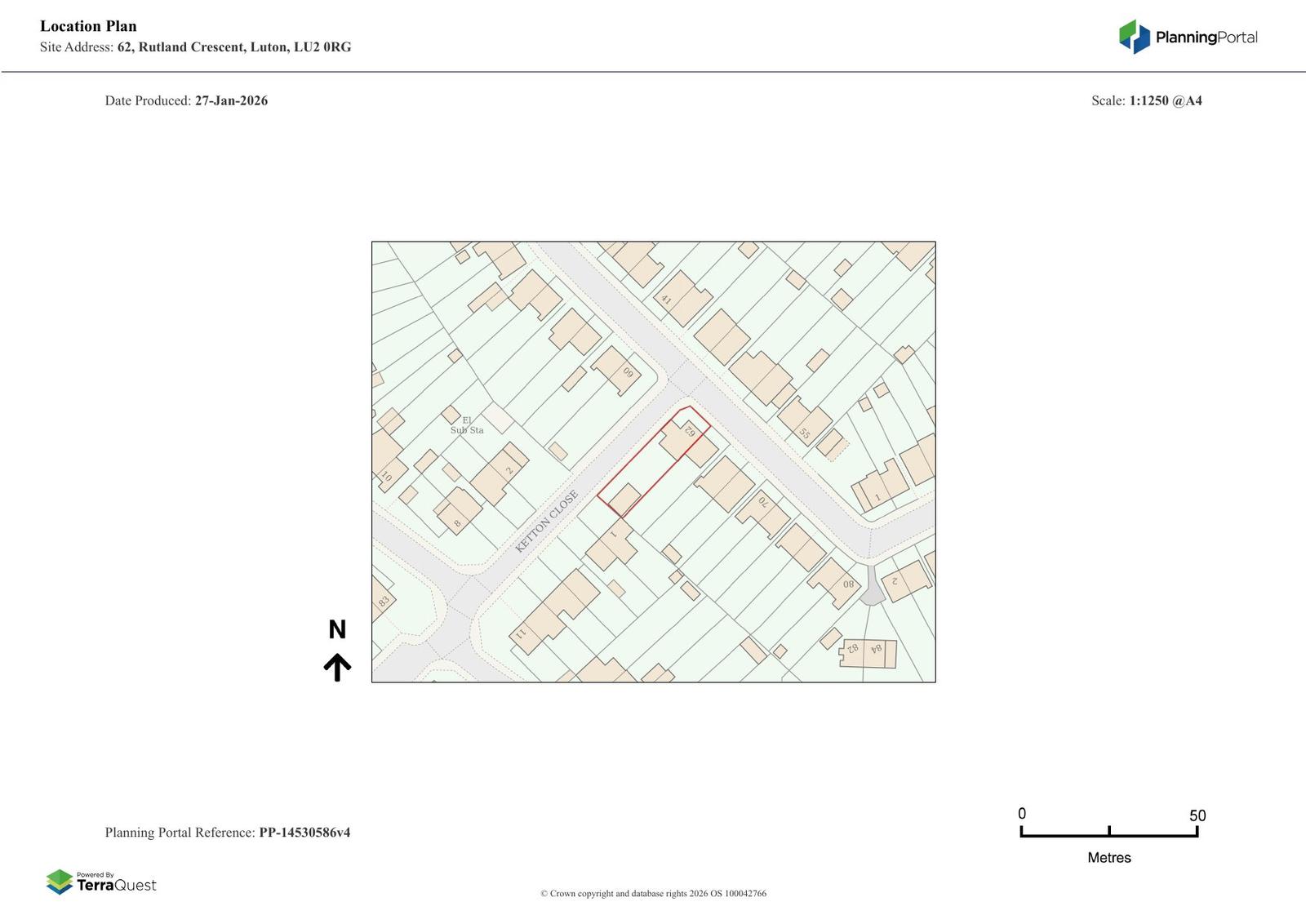Click the date produced 27-Jan-2026
The width and height of the screenshot is (1306, 924).
(x=231, y=100)
